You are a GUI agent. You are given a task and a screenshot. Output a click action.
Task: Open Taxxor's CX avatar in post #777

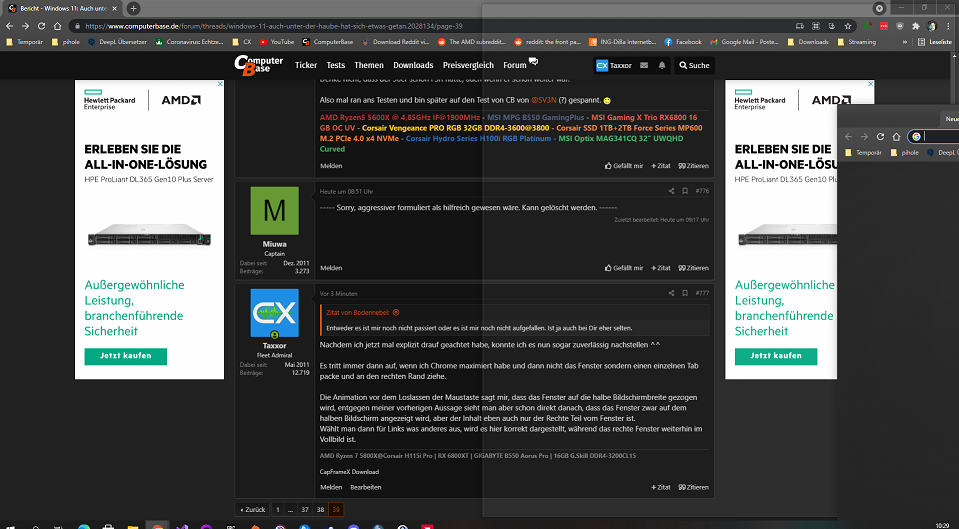(x=275, y=313)
